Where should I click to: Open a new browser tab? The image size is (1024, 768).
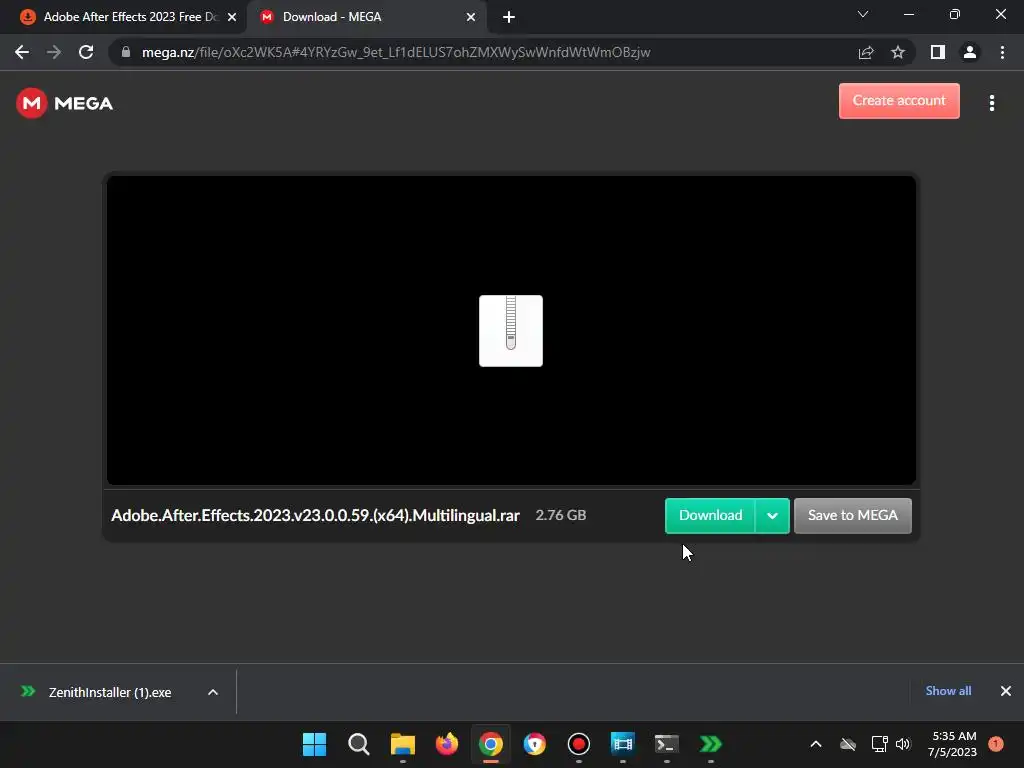509,17
